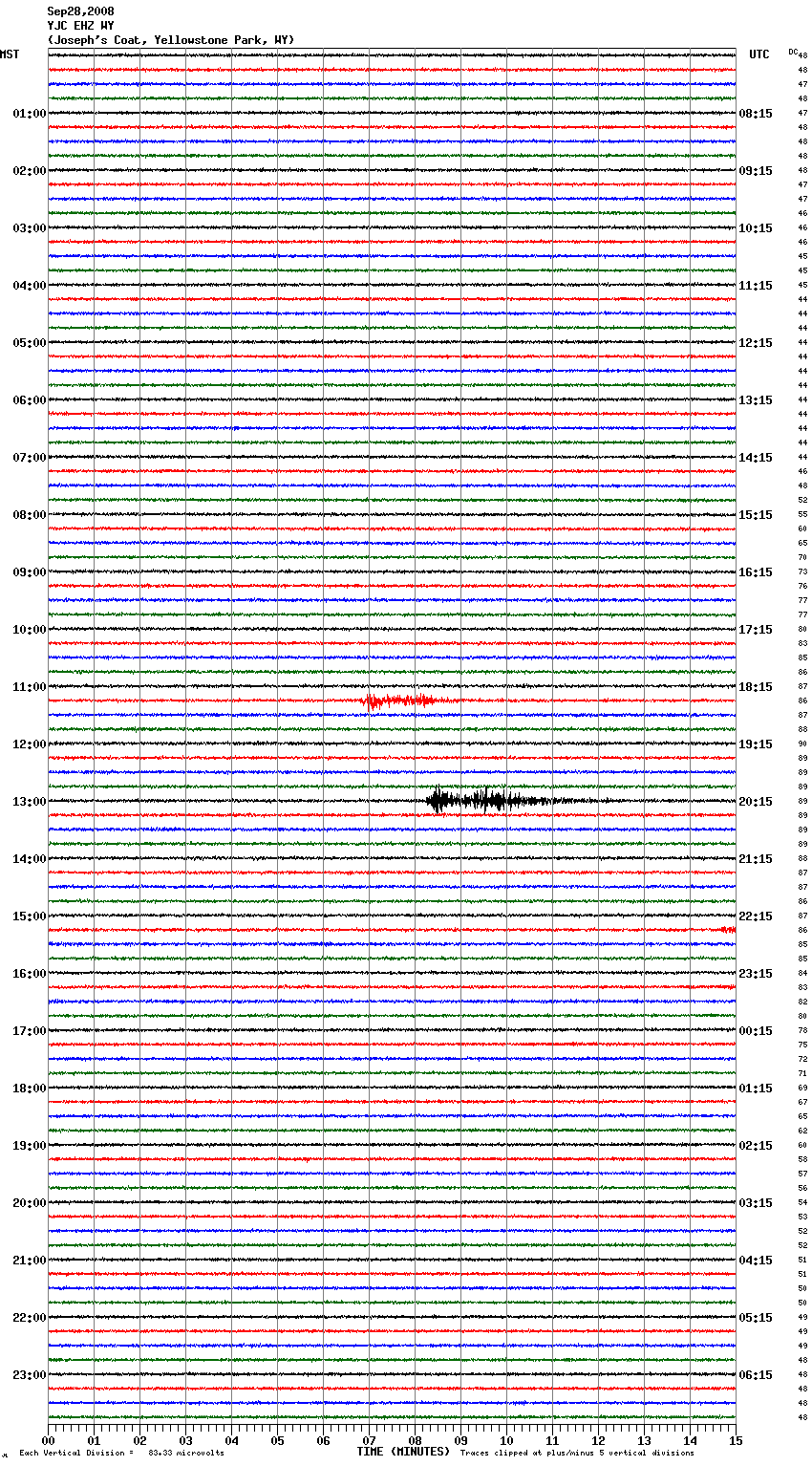The height and width of the screenshot is (1466, 812).
Task: Click the 03:15 UTC time label
Action: click(756, 1203)
